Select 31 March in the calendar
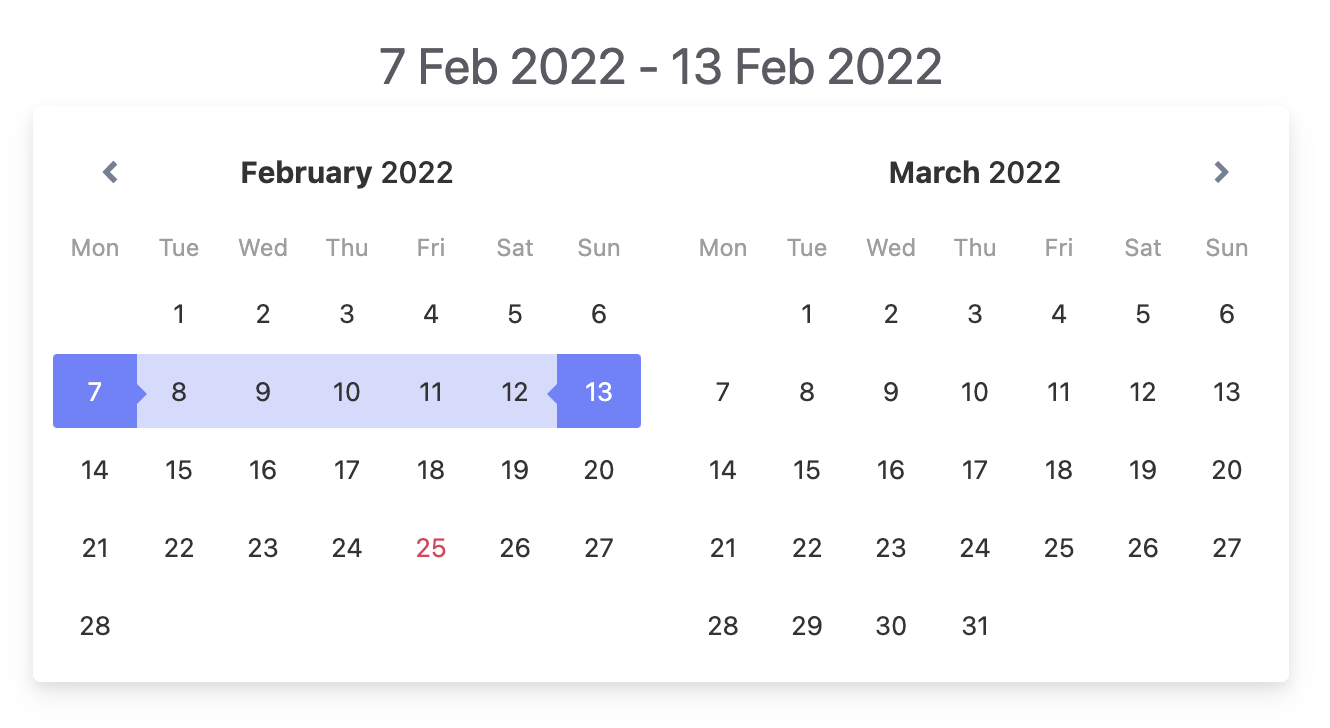1330x728 pixels. pos(975,625)
